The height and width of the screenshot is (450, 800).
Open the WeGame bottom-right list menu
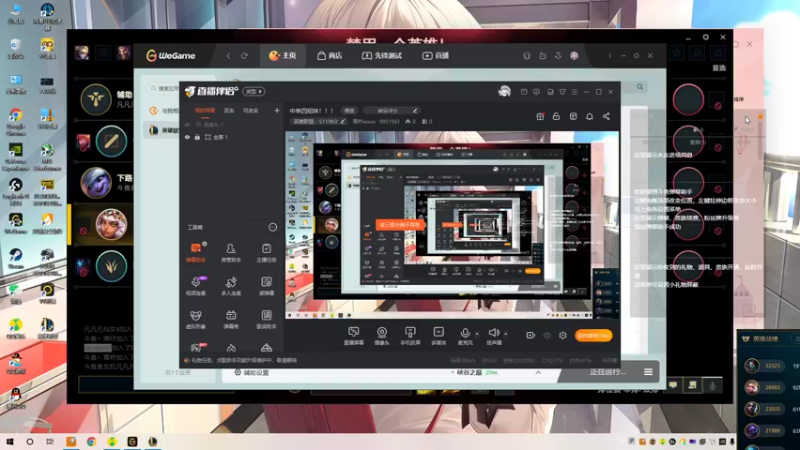coord(648,372)
